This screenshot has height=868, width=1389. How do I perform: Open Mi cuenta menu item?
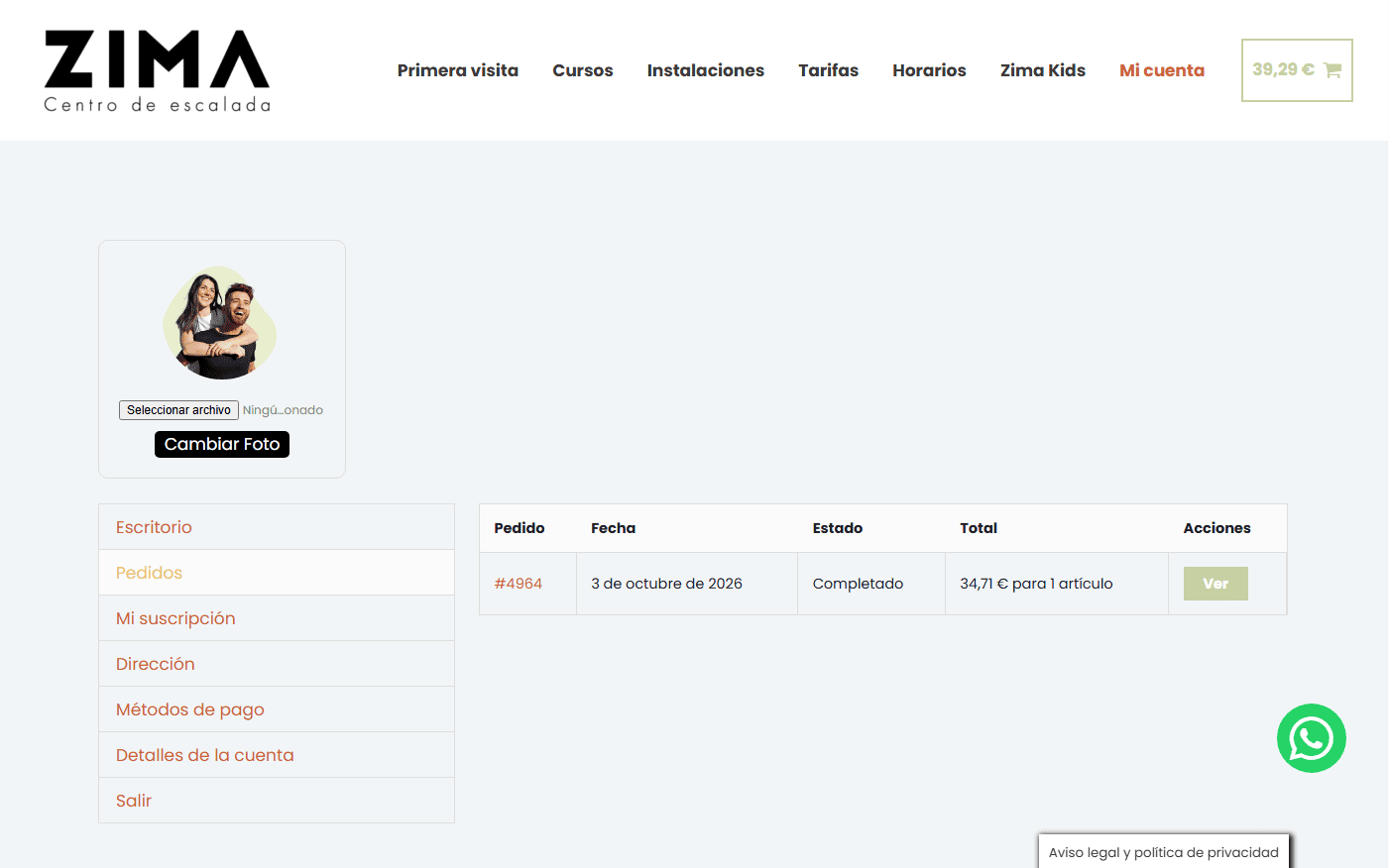(x=1162, y=70)
